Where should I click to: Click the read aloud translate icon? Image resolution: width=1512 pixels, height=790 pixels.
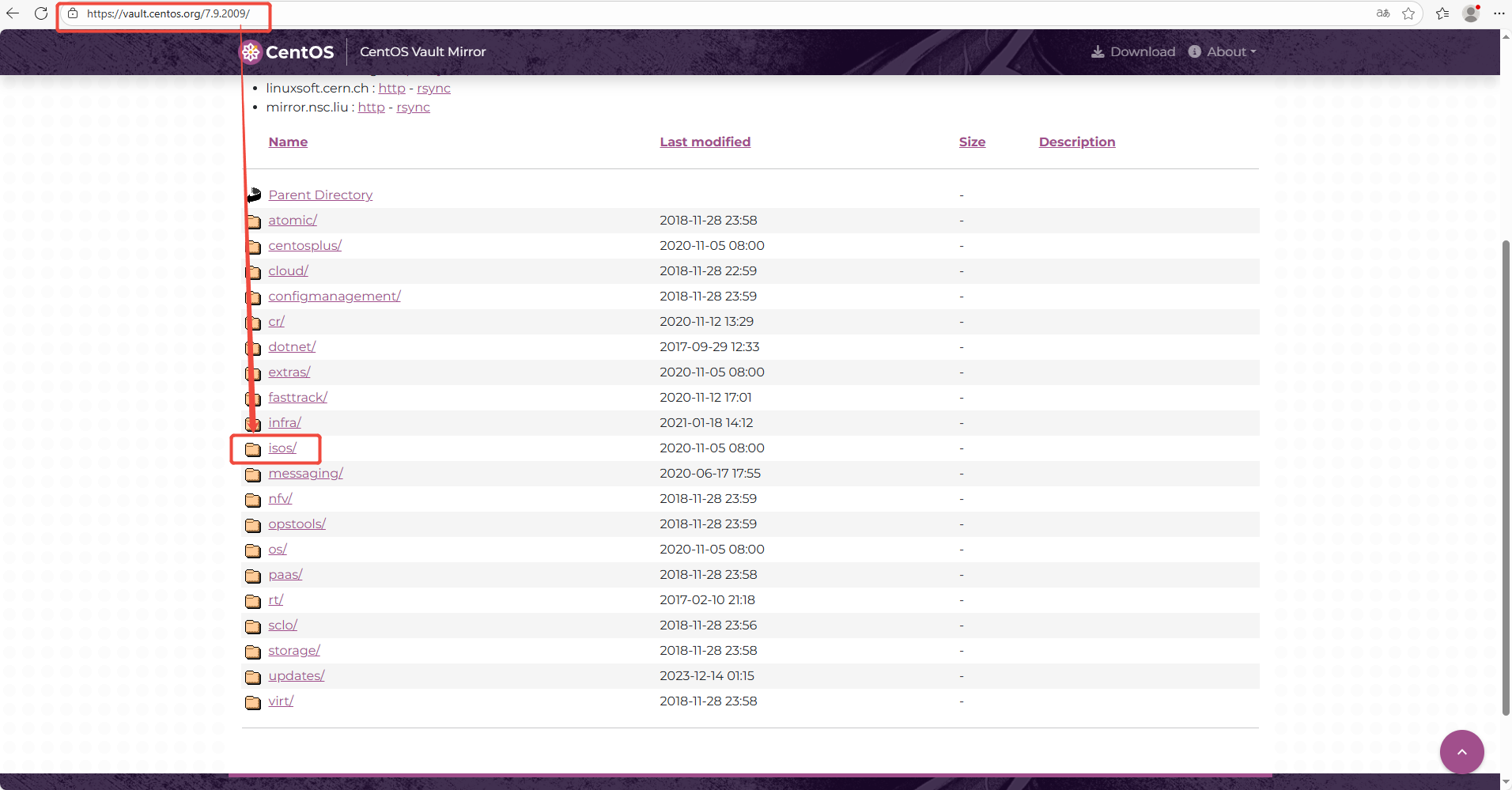coord(1382,13)
